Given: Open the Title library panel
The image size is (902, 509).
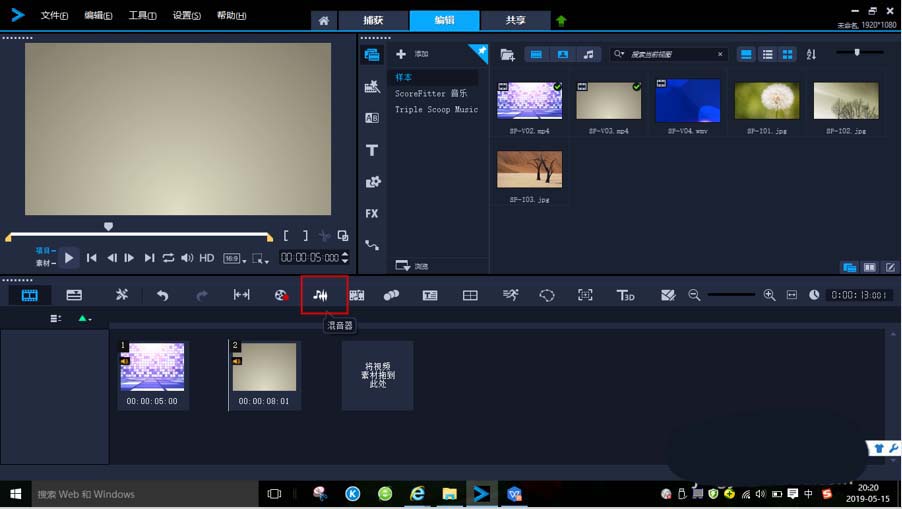Looking at the screenshot, I should 372,150.
